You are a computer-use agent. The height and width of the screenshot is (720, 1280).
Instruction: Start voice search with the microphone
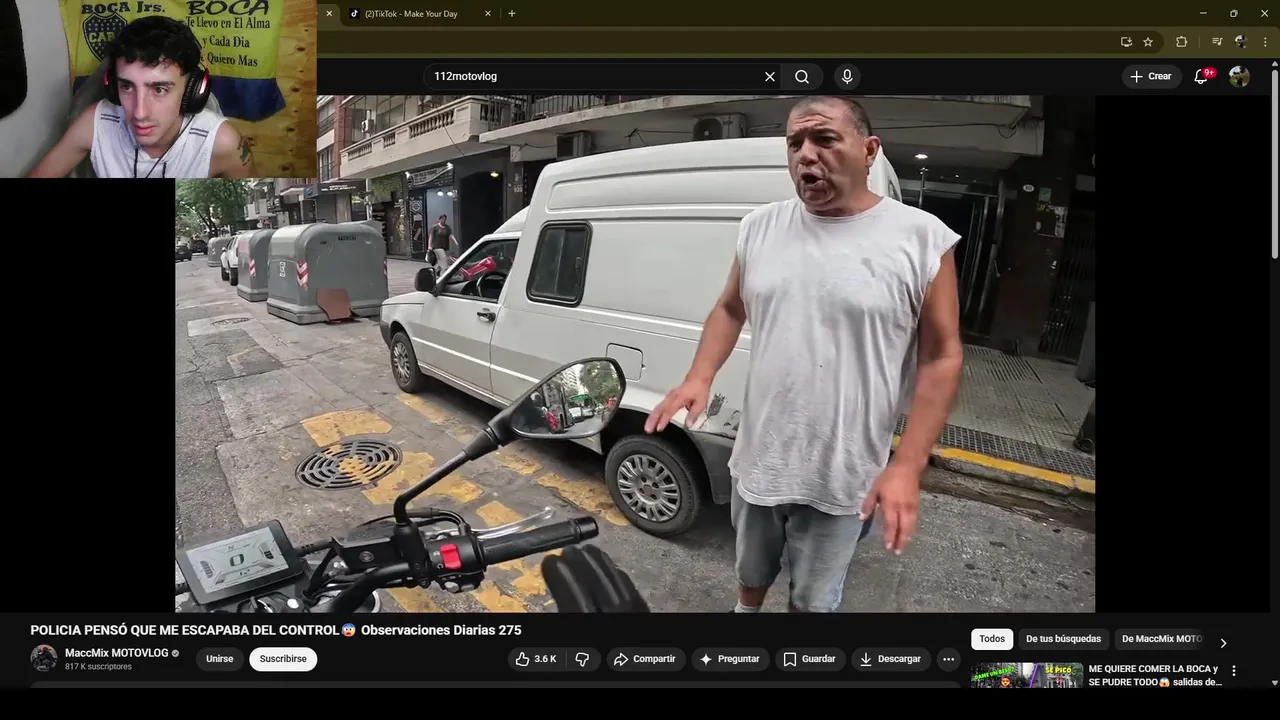[847, 77]
